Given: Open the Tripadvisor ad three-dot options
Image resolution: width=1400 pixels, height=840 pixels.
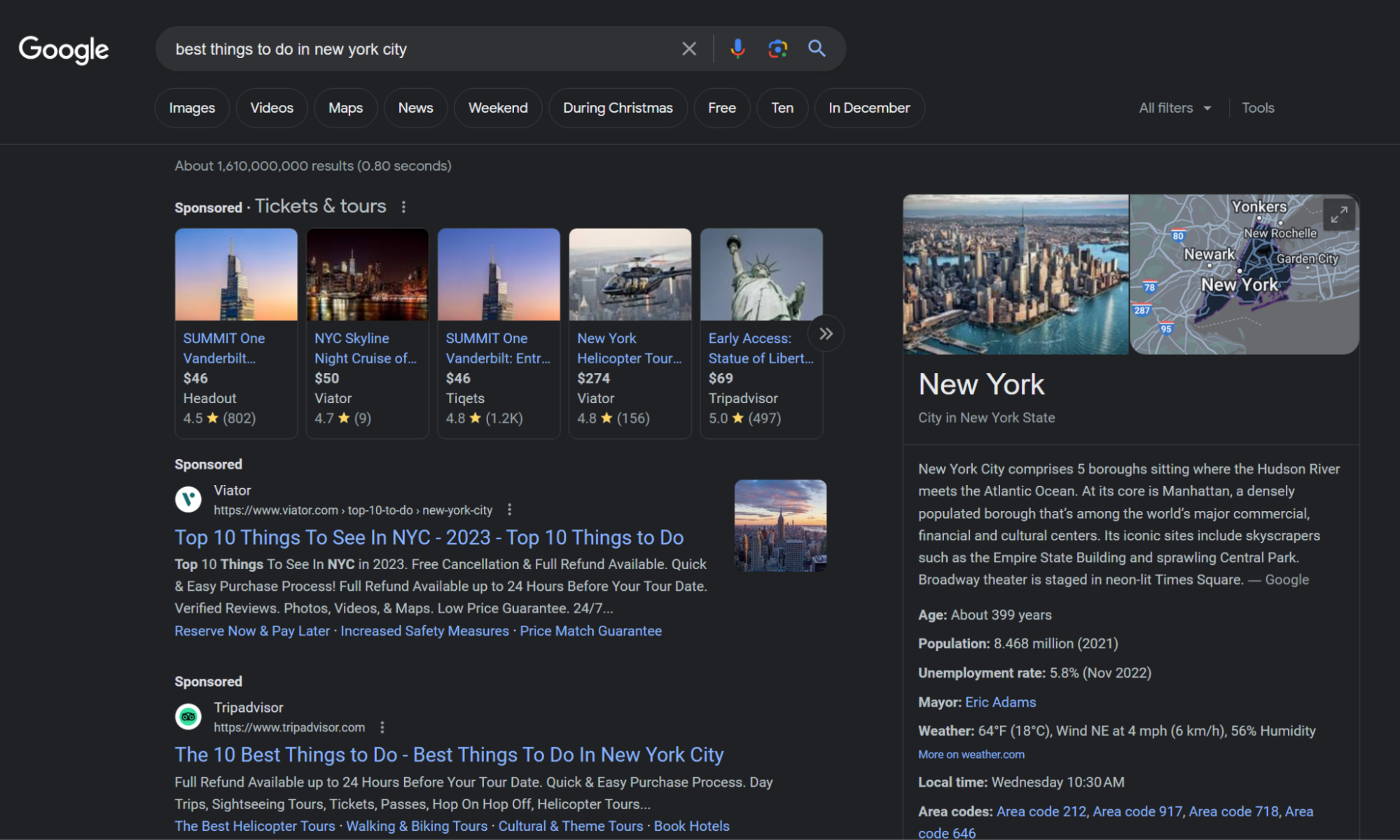Looking at the screenshot, I should point(382,727).
